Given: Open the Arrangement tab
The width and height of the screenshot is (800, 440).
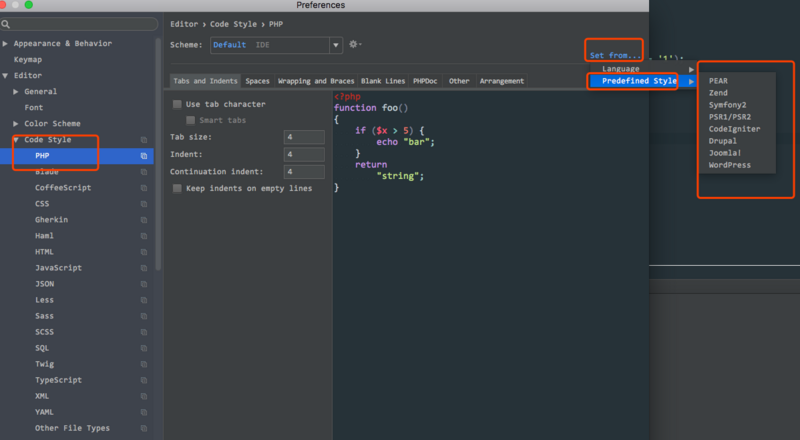Looking at the screenshot, I should (x=502, y=81).
